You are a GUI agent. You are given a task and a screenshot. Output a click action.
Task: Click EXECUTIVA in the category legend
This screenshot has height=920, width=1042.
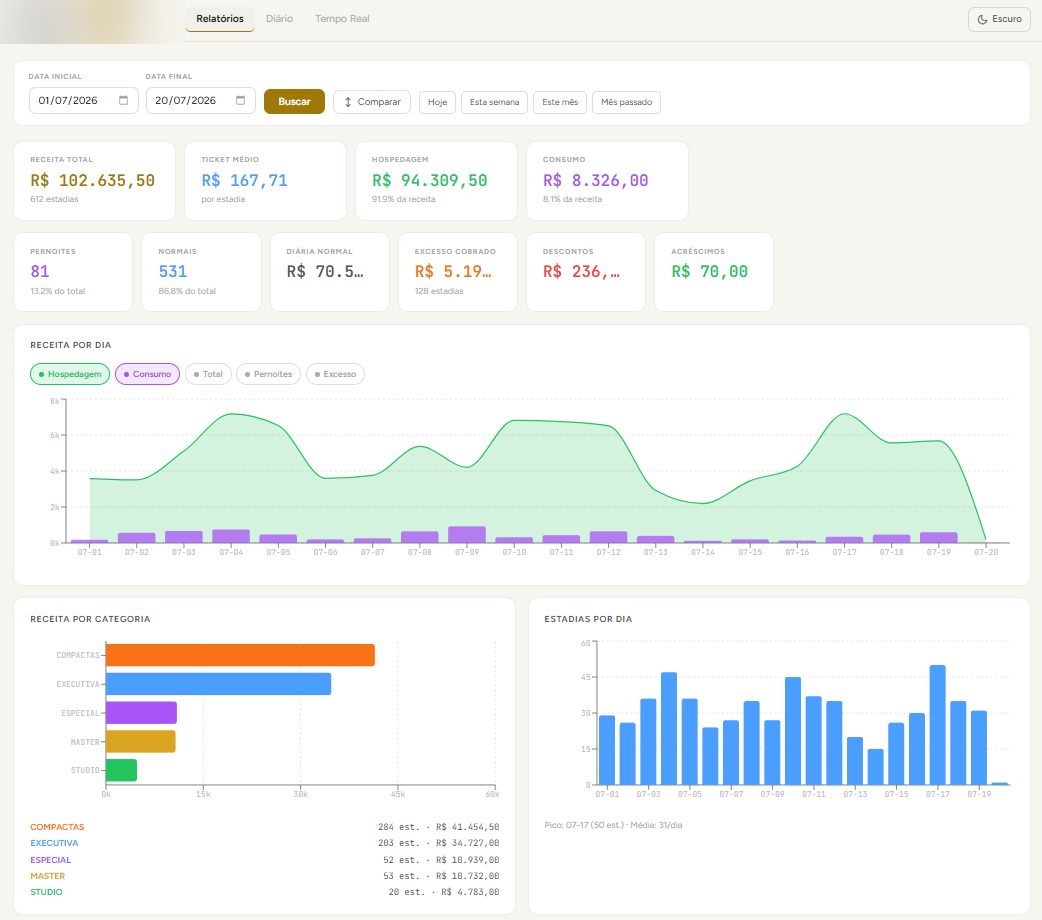(54, 843)
